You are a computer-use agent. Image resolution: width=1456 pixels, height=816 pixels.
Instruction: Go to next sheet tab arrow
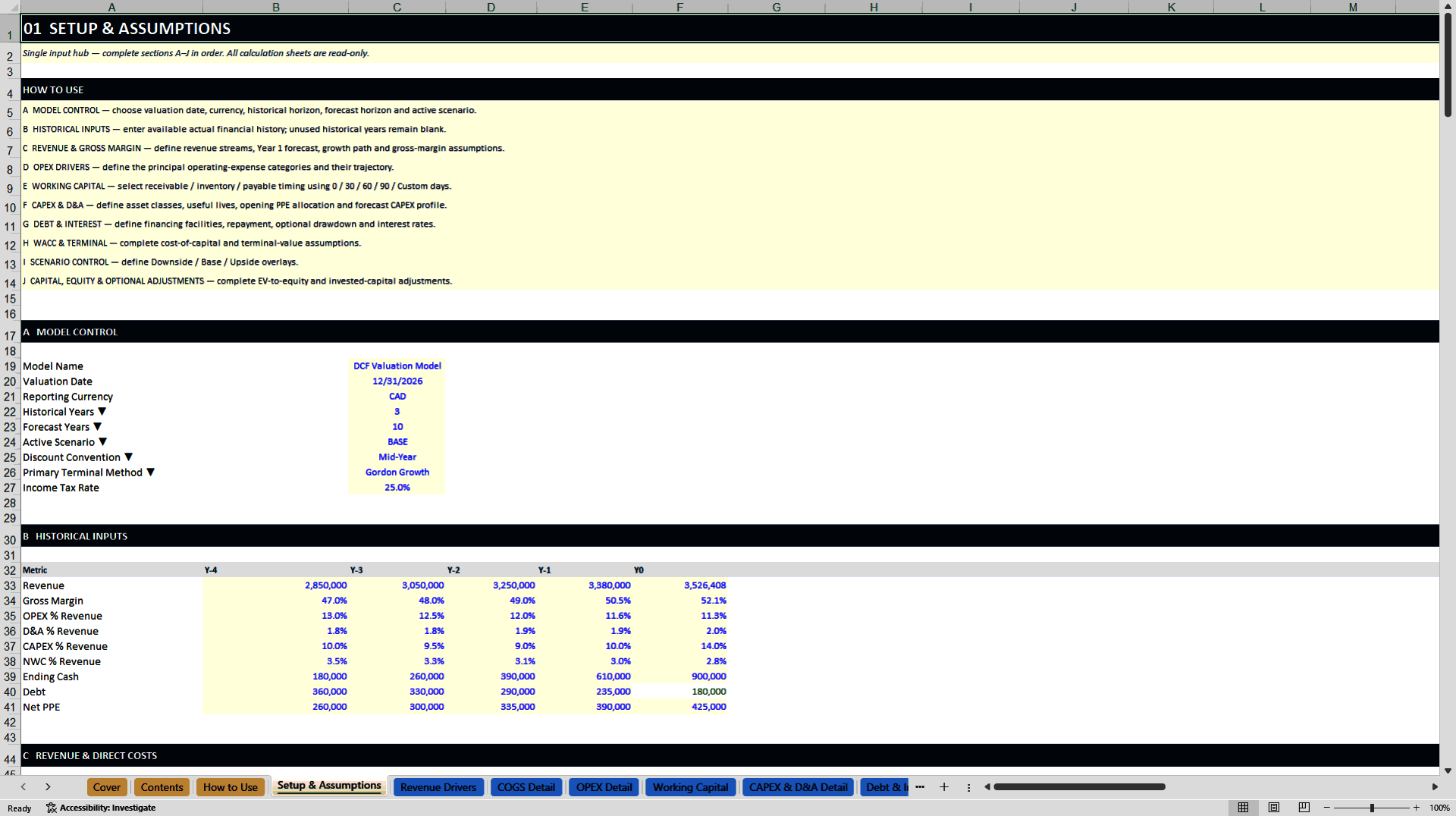(x=48, y=787)
